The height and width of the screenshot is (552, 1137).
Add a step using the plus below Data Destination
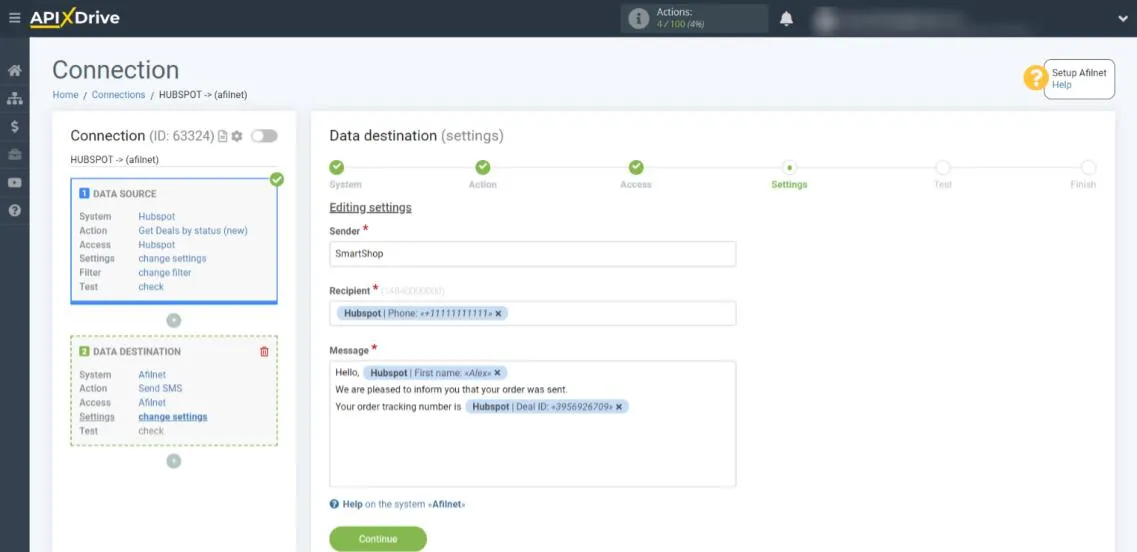pyautogui.click(x=174, y=461)
